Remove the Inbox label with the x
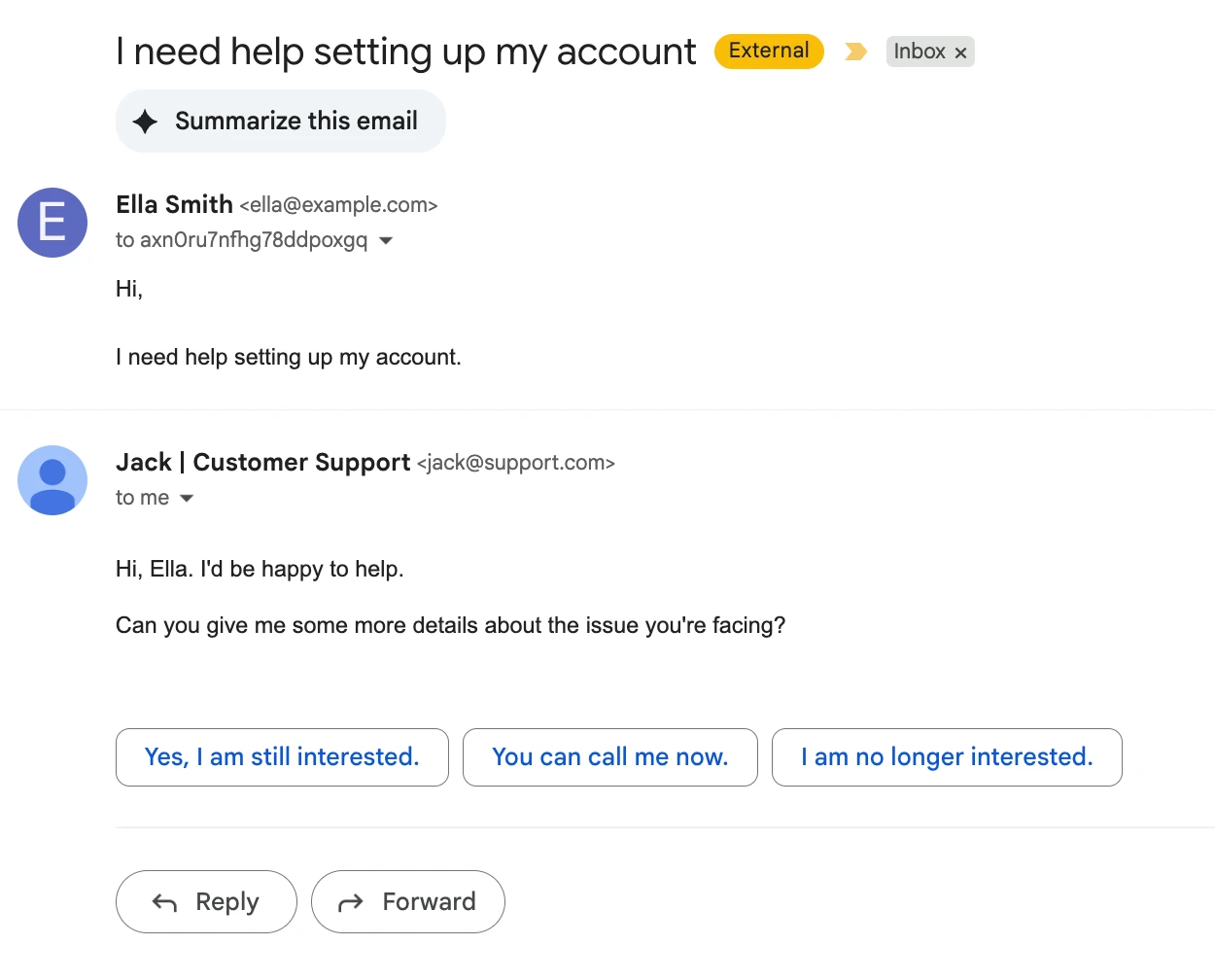The image size is (1215, 980). click(960, 52)
